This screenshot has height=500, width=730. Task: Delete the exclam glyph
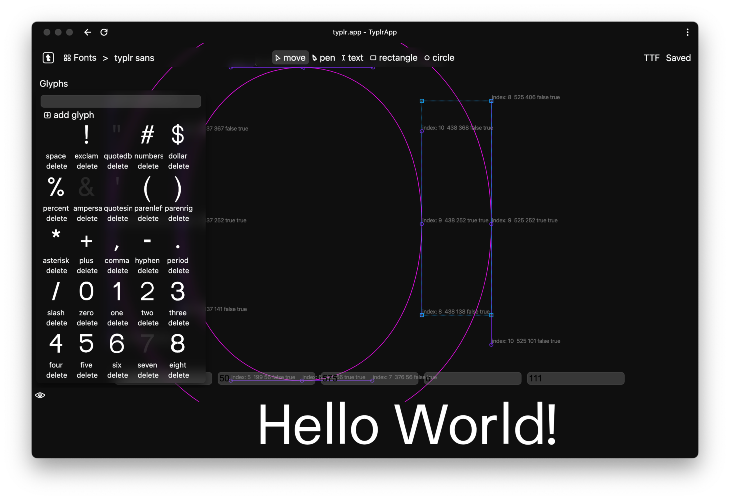[x=87, y=166]
